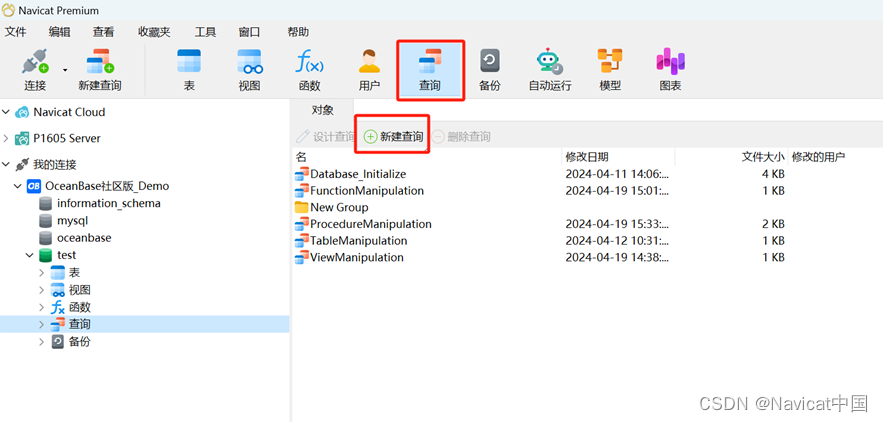This screenshot has height=422, width=883.
Task: Select P1605 Server in the tree
Action: [x=66, y=138]
